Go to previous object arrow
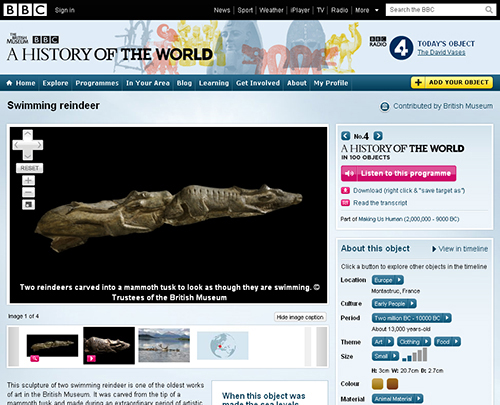 pyautogui.click(x=346, y=136)
